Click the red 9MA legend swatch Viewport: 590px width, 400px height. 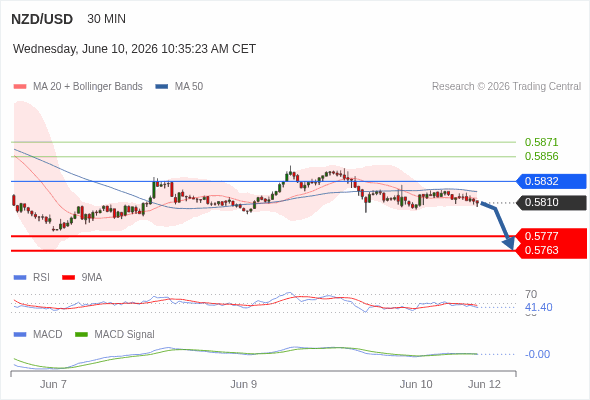click(68, 278)
